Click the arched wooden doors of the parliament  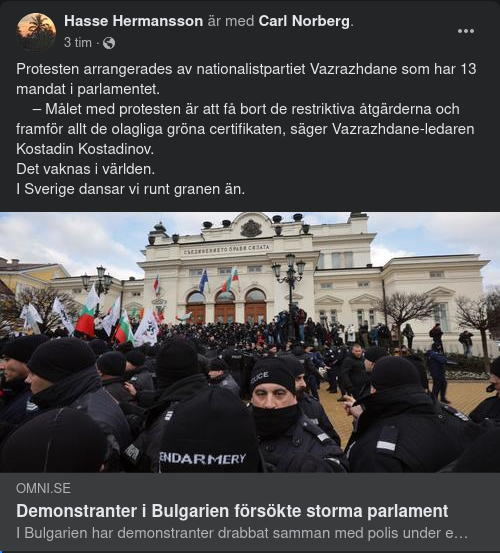pos(226,307)
